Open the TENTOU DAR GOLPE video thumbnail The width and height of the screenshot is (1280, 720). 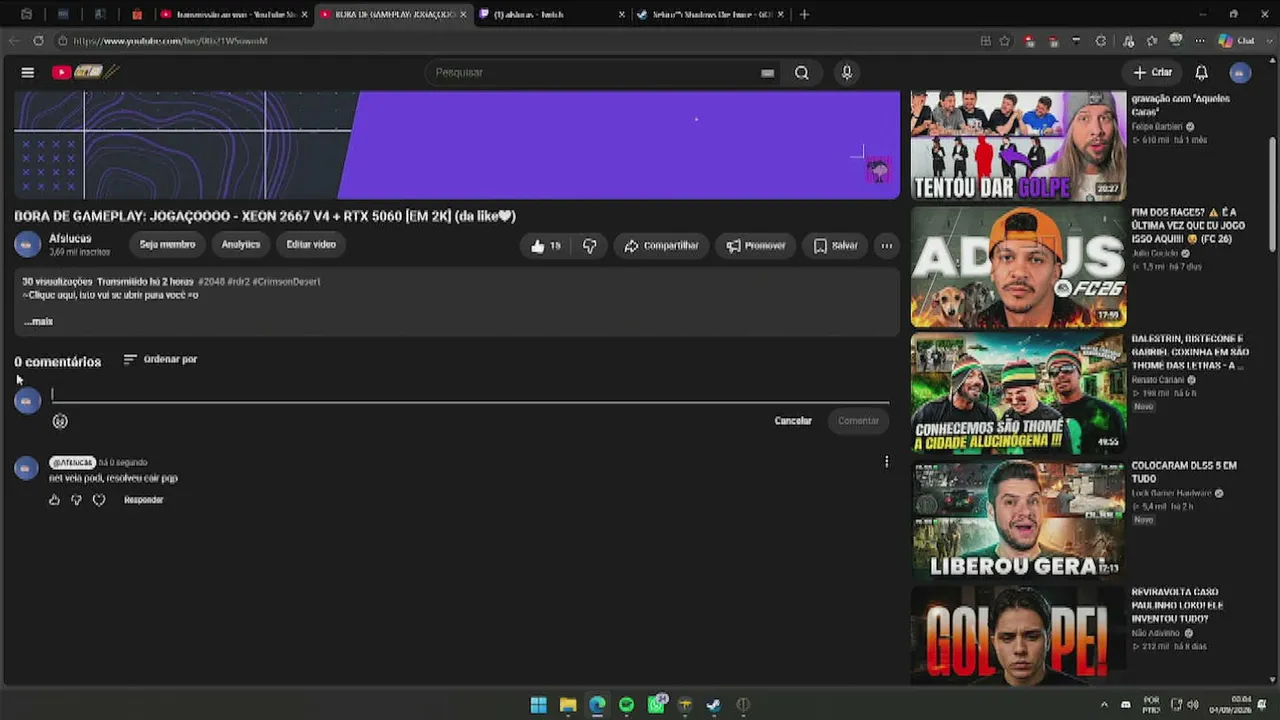pos(1018,146)
